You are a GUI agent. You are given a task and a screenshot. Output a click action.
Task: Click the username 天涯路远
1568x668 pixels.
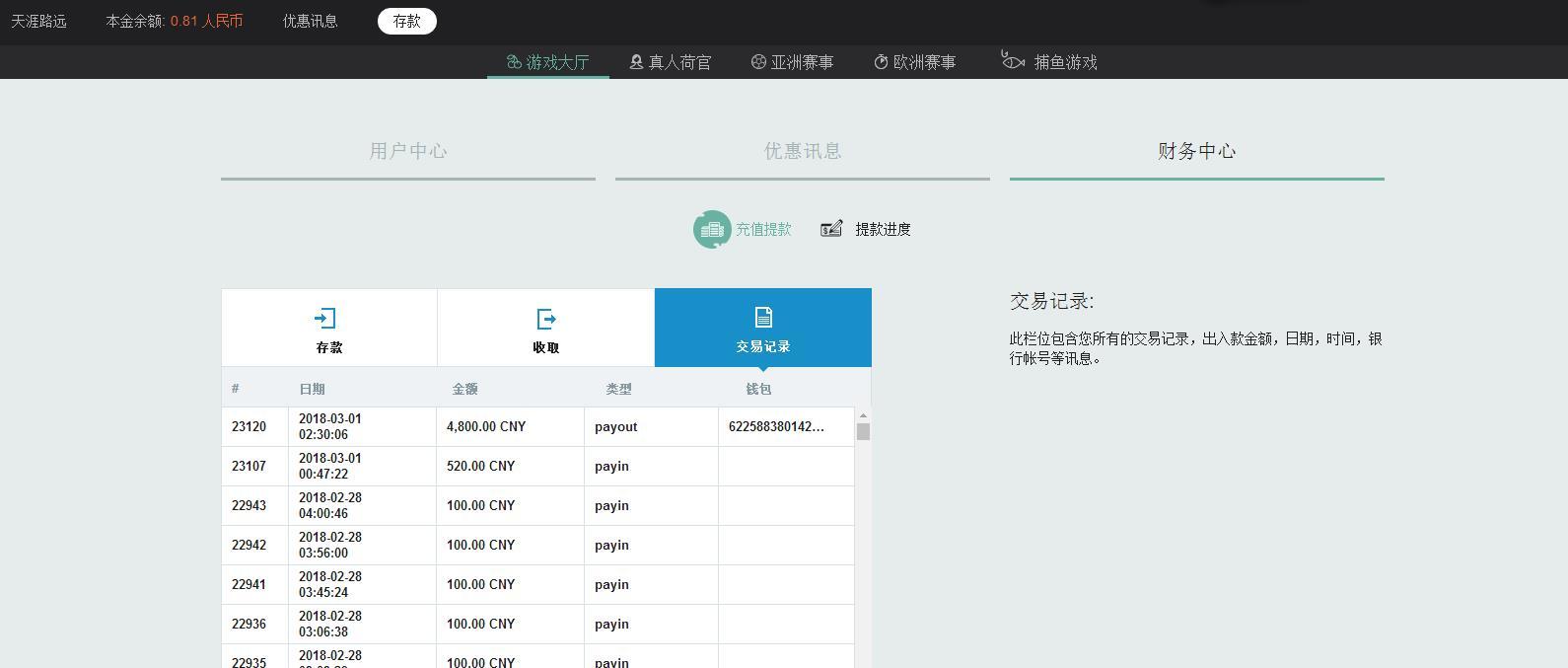38,21
